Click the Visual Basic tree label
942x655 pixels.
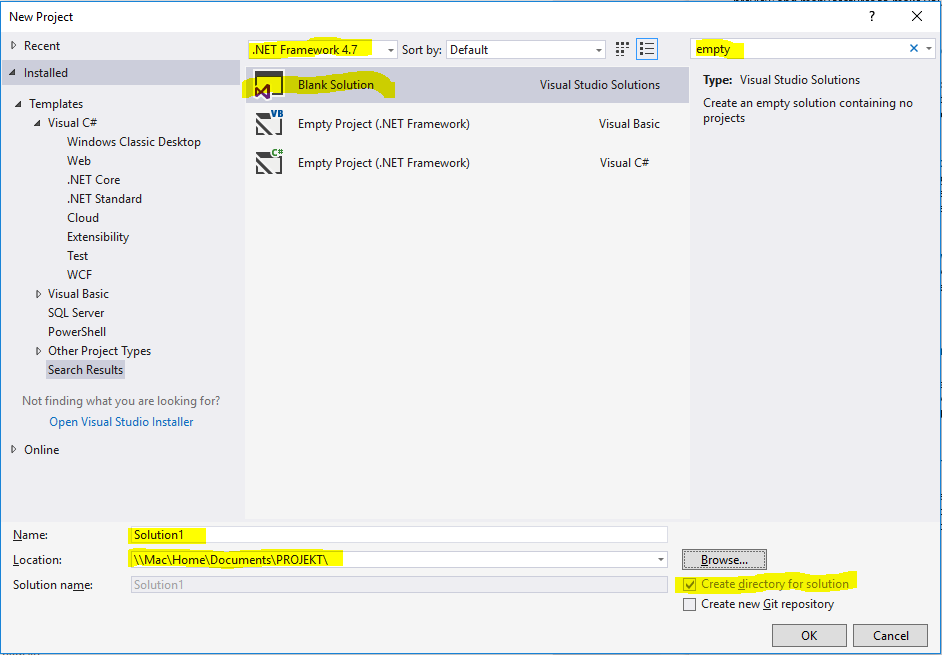click(x=78, y=294)
